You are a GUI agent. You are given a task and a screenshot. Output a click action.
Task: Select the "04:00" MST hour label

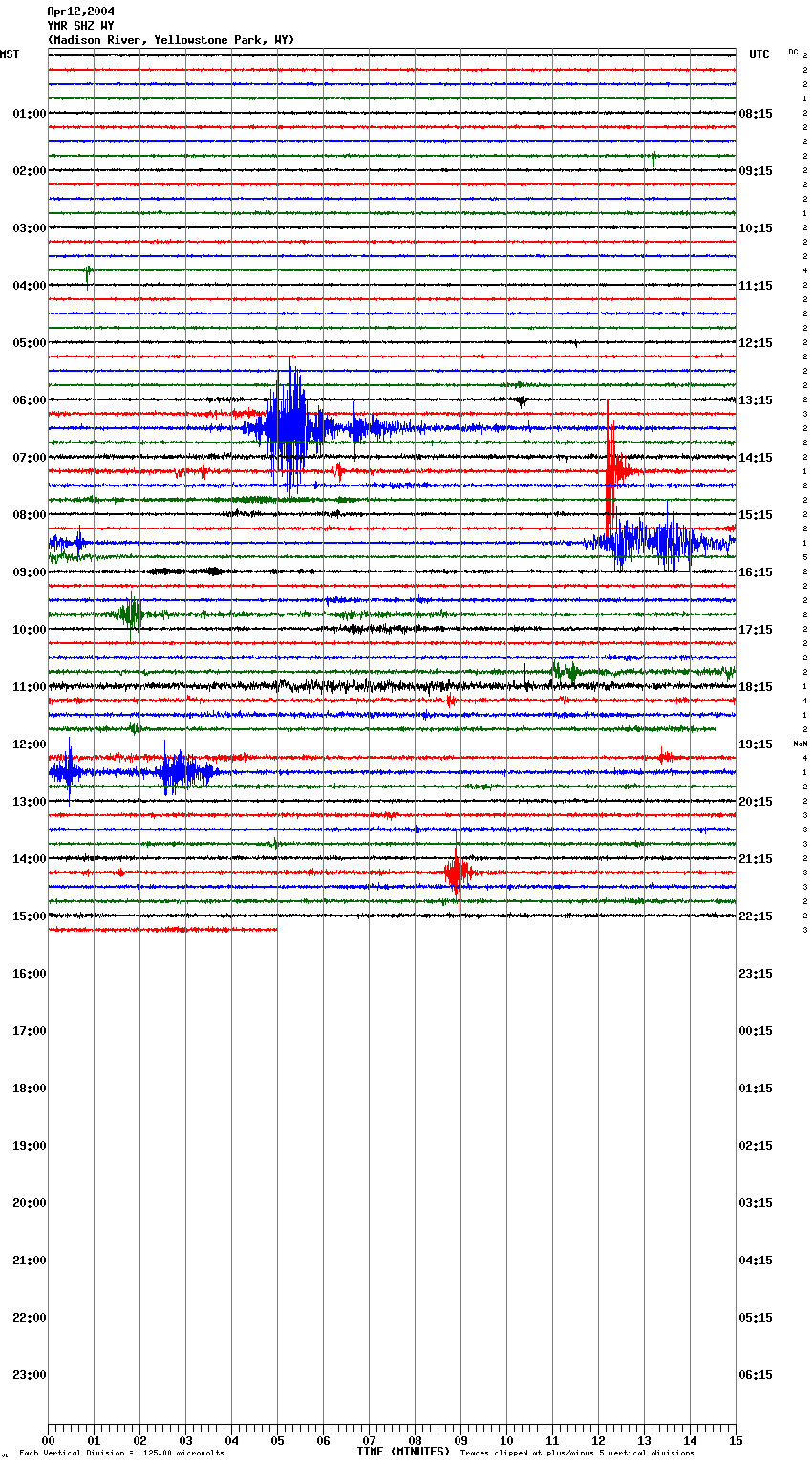[x=30, y=286]
